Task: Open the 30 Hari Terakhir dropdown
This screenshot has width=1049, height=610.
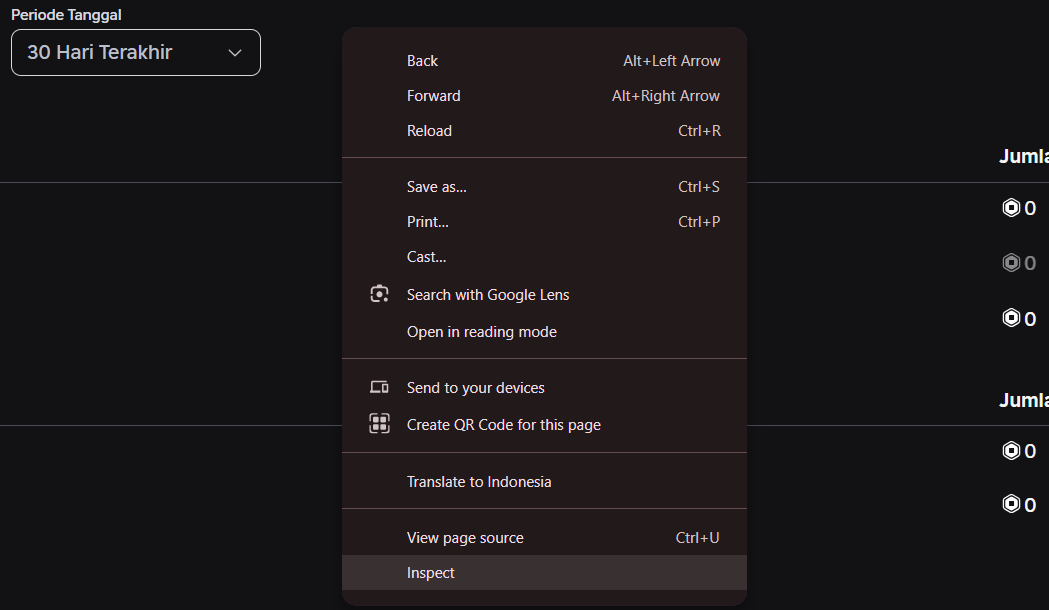Action: pos(135,52)
